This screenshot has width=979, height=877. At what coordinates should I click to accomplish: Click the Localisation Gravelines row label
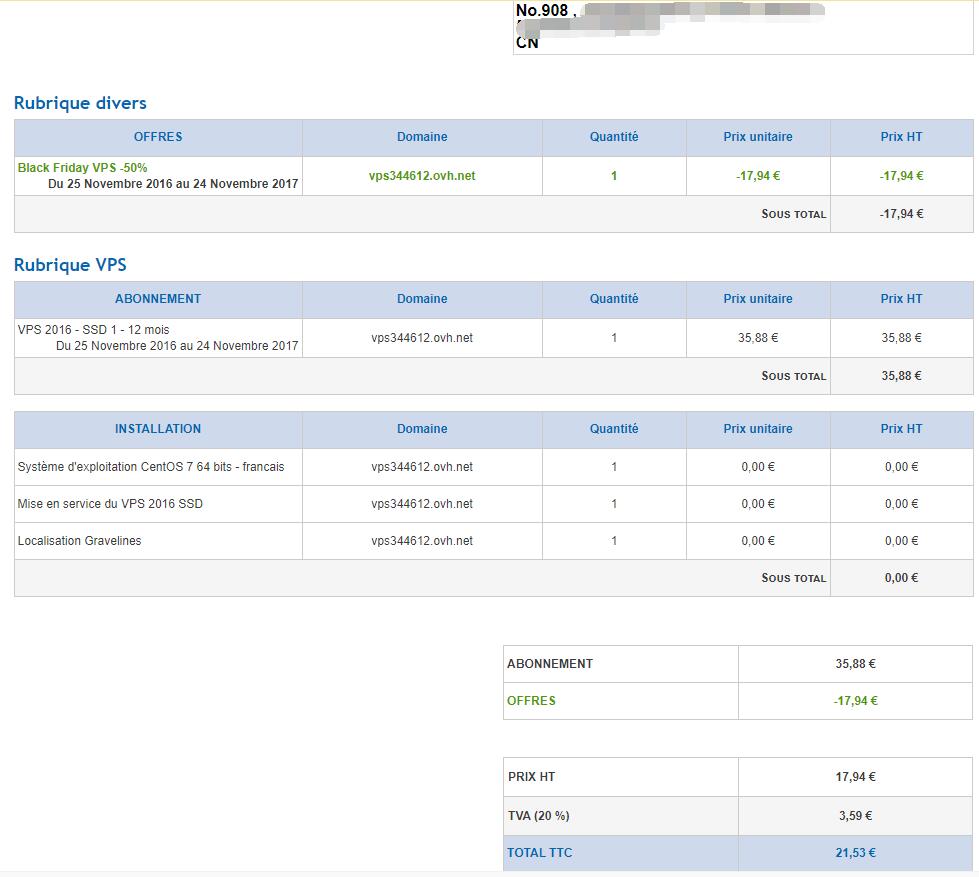pyautogui.click(x=79, y=541)
